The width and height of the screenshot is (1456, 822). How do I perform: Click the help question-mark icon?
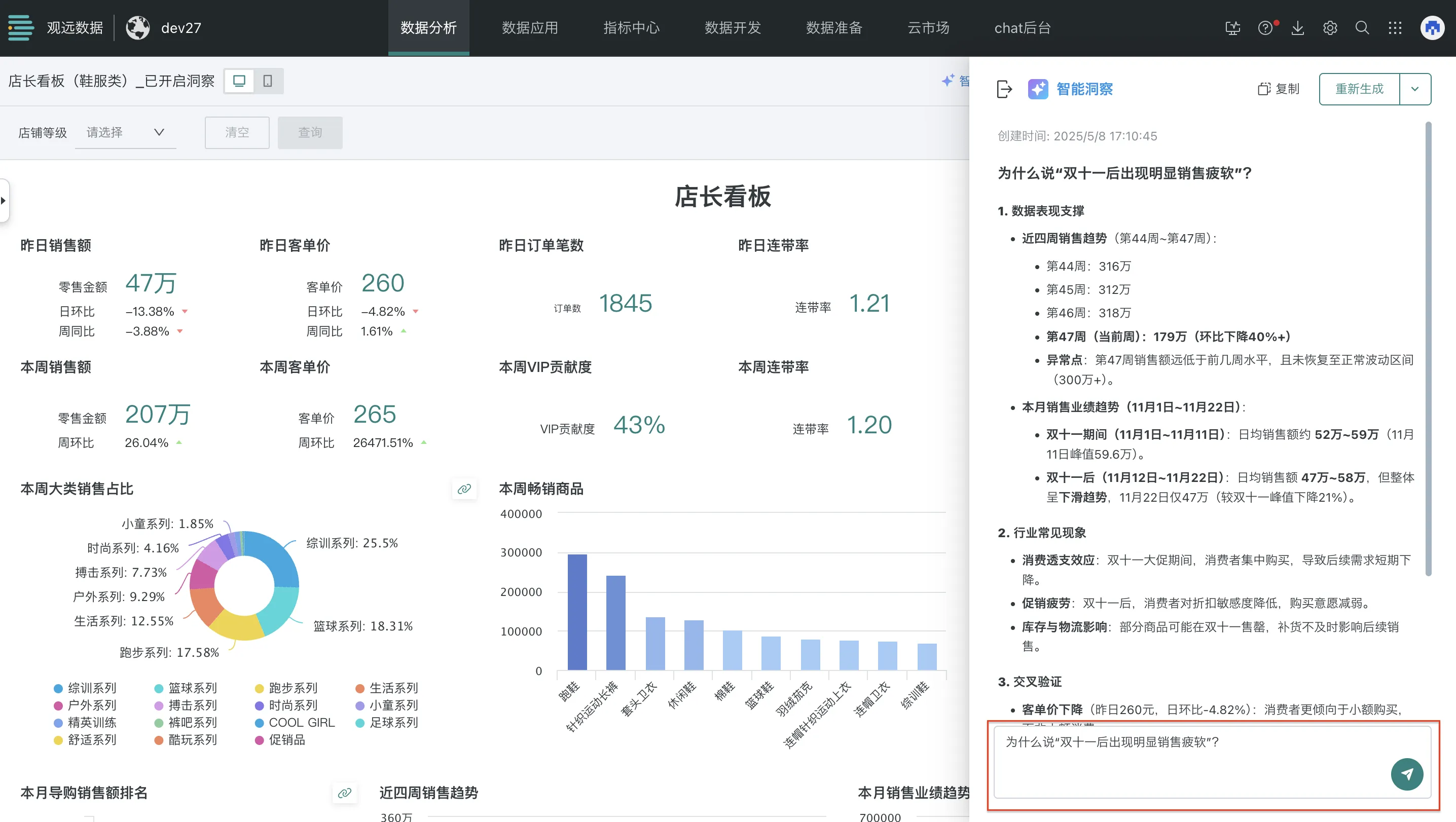pos(1265,28)
